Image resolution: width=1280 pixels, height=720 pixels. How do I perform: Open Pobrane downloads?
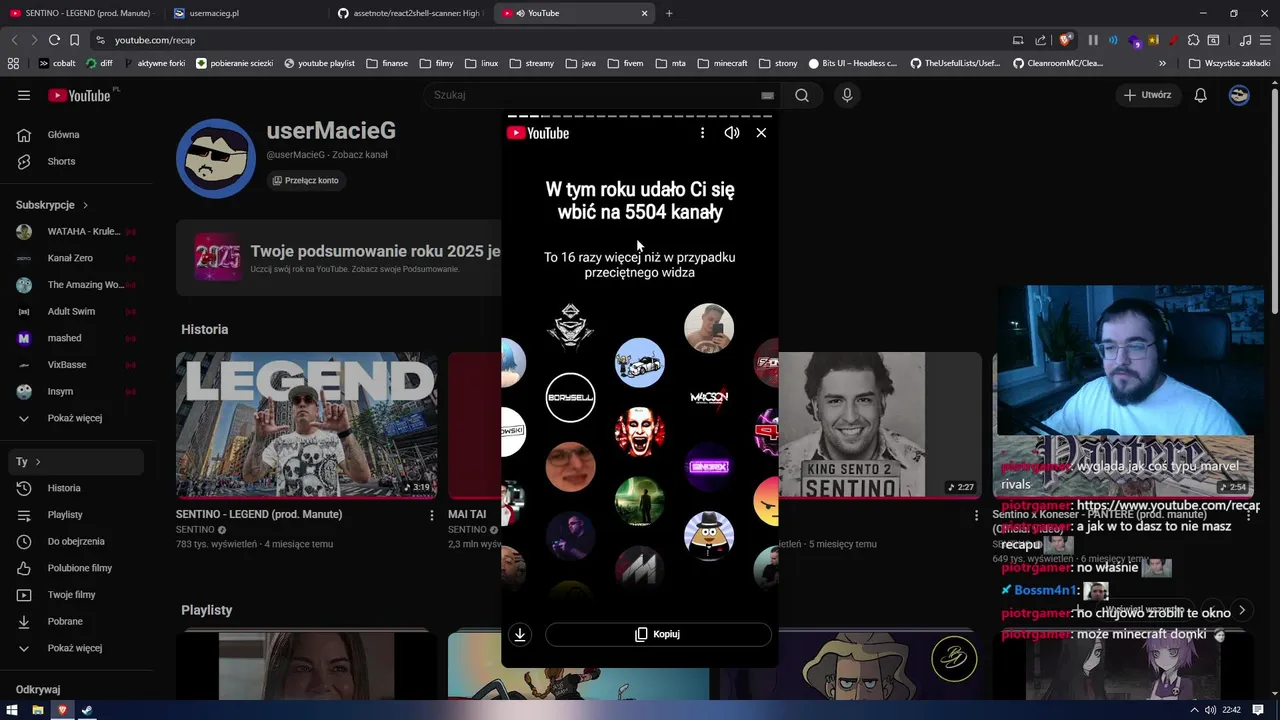pyautogui.click(x=76, y=621)
